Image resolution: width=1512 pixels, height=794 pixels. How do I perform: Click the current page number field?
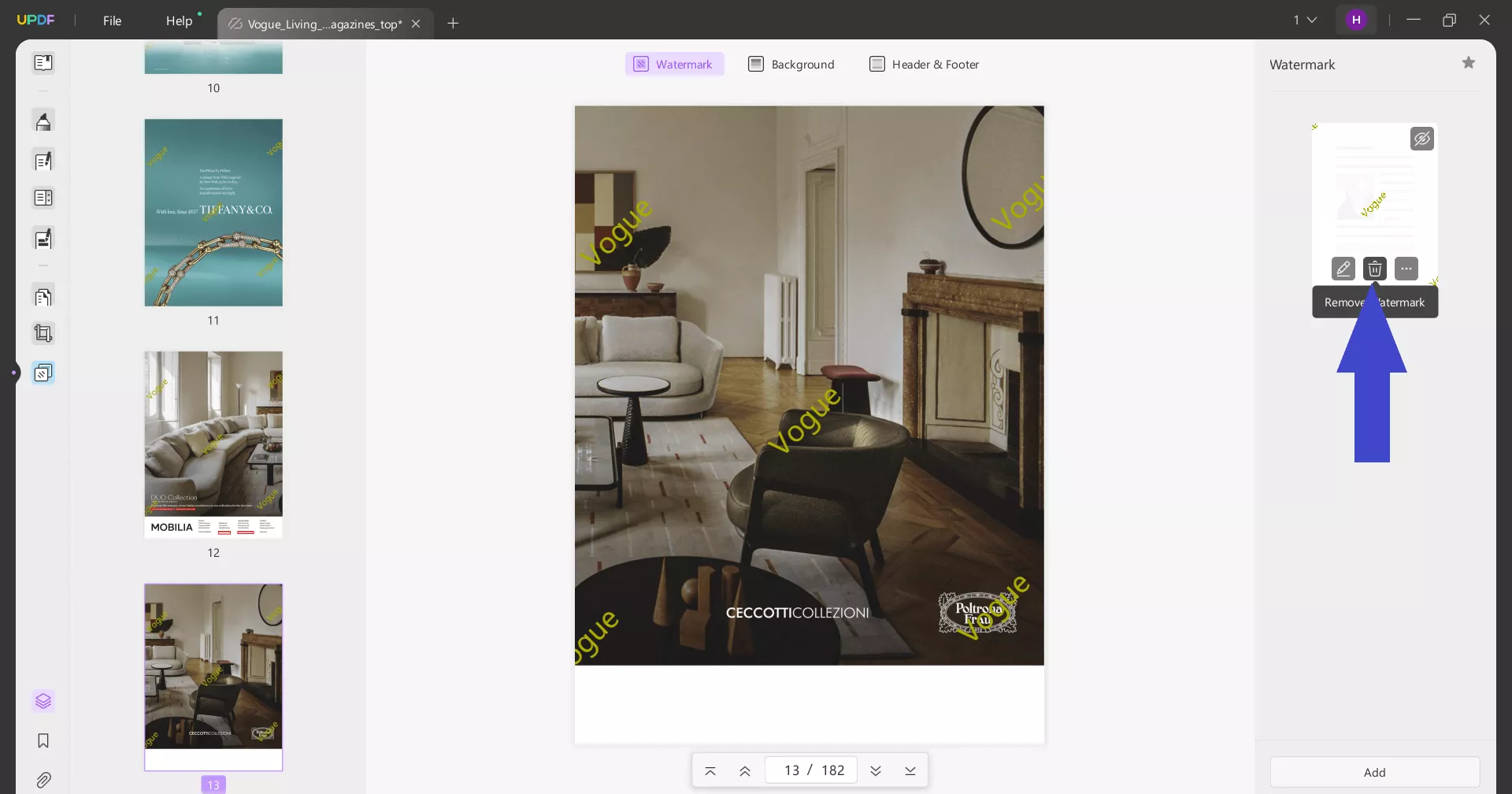(x=811, y=770)
